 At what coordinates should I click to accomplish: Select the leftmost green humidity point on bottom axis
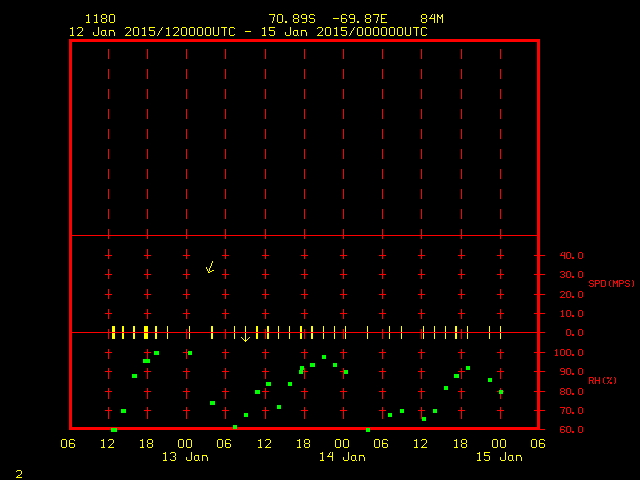[114, 429]
